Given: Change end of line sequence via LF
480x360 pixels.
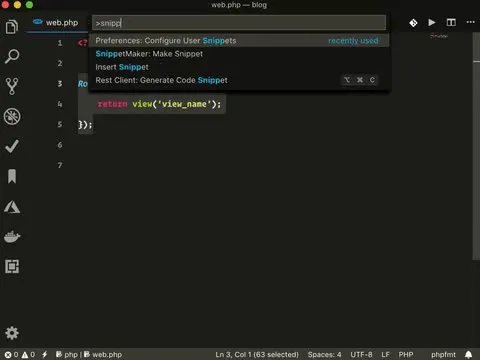Looking at the screenshot, I should 385,354.
